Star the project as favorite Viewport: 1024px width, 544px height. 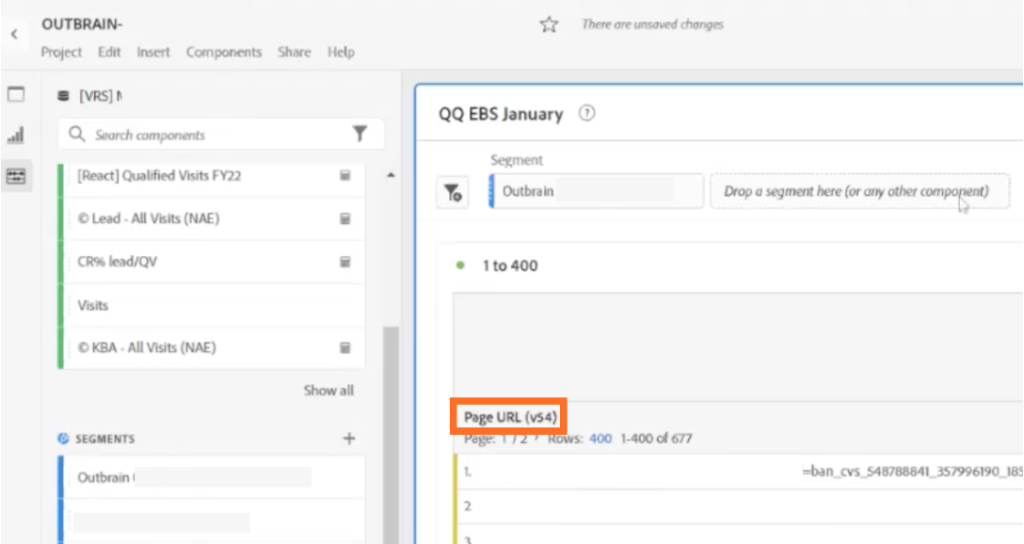tap(548, 25)
